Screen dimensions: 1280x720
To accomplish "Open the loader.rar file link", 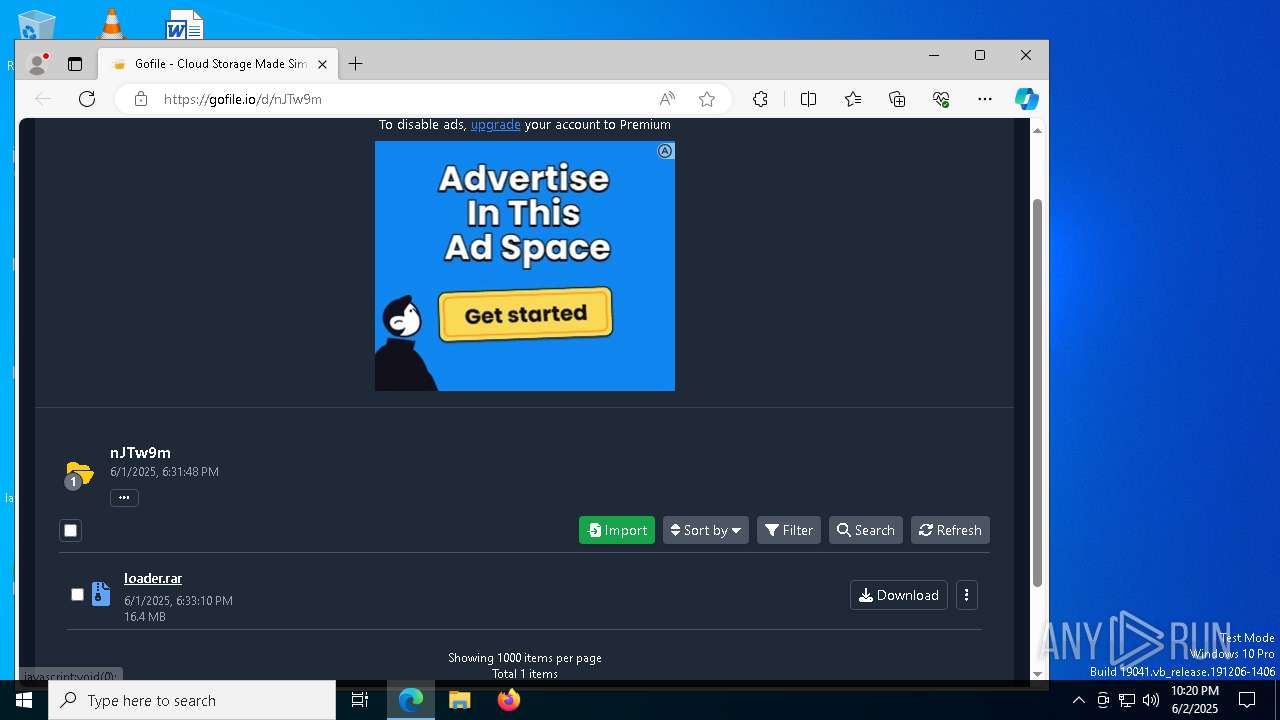I will (x=153, y=578).
